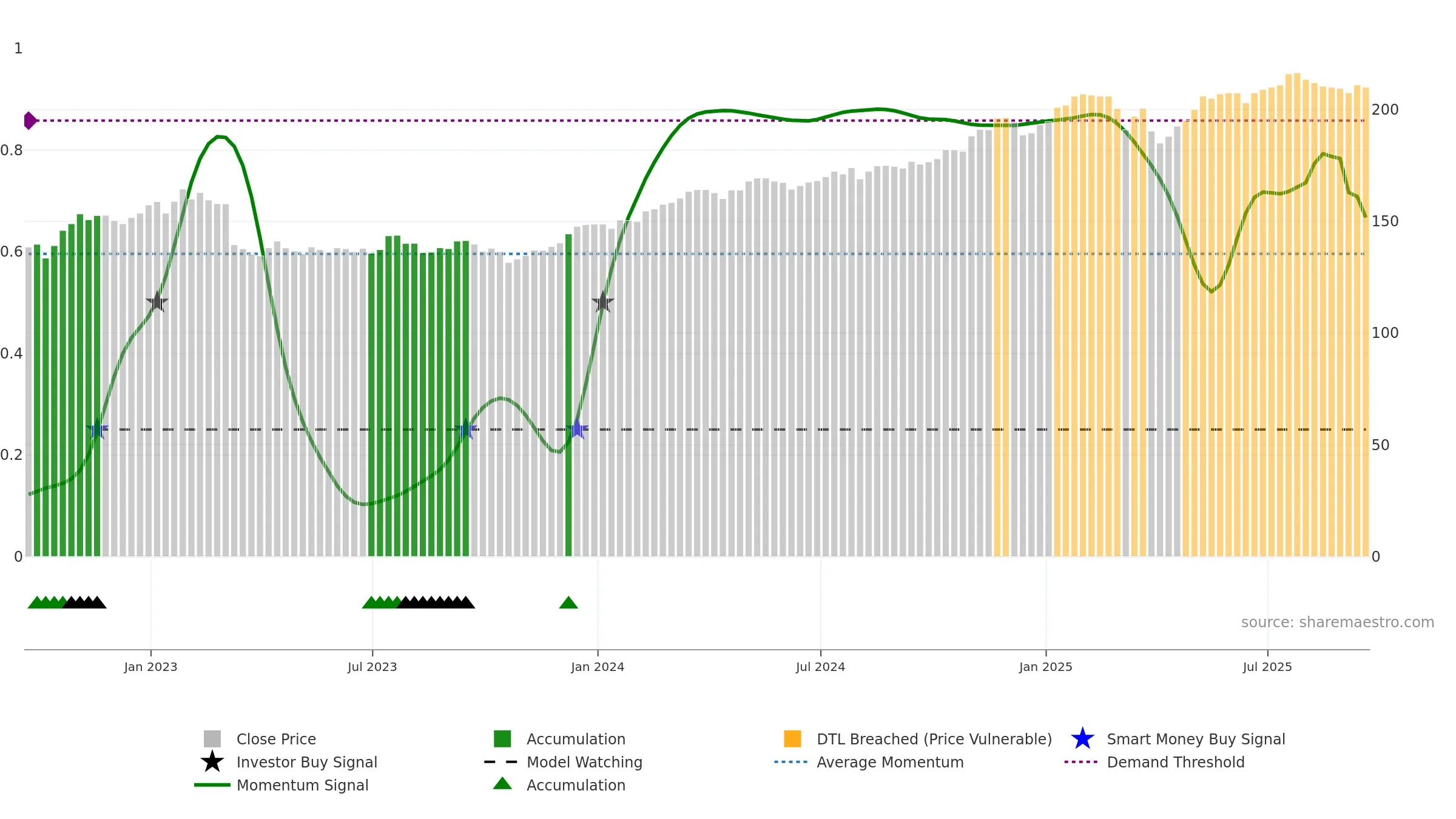Click the Jan 2025 axis tick label
This screenshot has height=819, width=1456.
pyautogui.click(x=1045, y=667)
